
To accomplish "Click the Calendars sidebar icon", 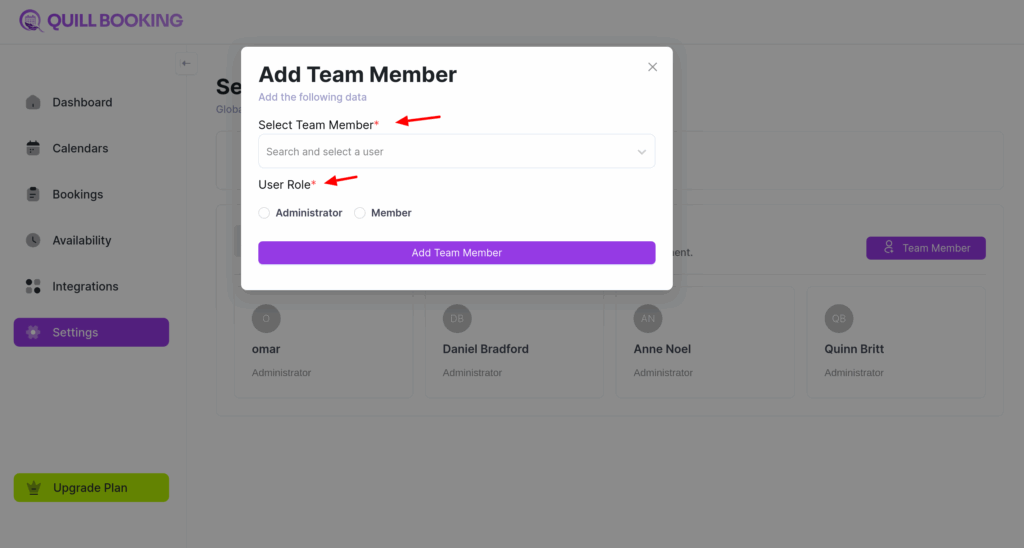I will (x=33, y=148).
